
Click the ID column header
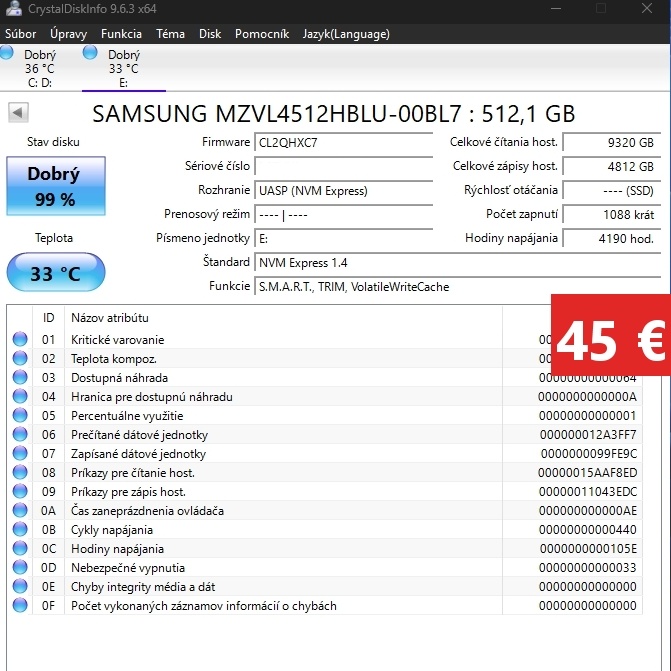tap(48, 318)
